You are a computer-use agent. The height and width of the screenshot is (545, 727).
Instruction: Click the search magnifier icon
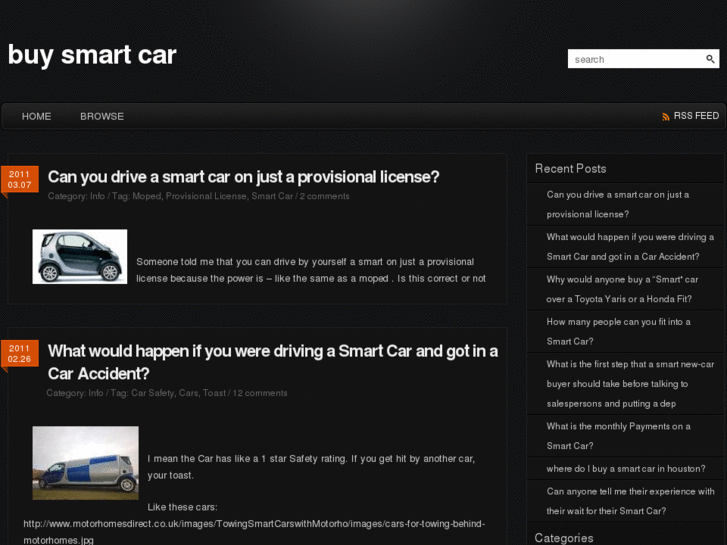(710, 59)
